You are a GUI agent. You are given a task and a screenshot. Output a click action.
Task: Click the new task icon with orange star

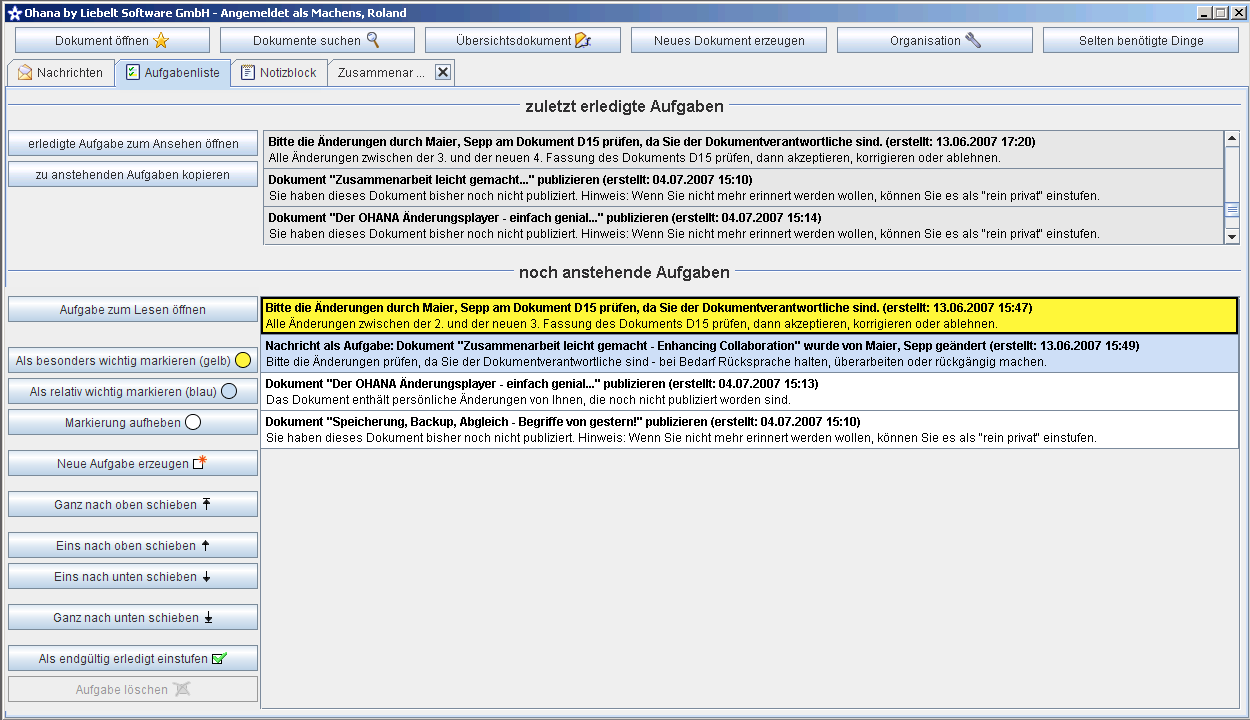click(200, 463)
